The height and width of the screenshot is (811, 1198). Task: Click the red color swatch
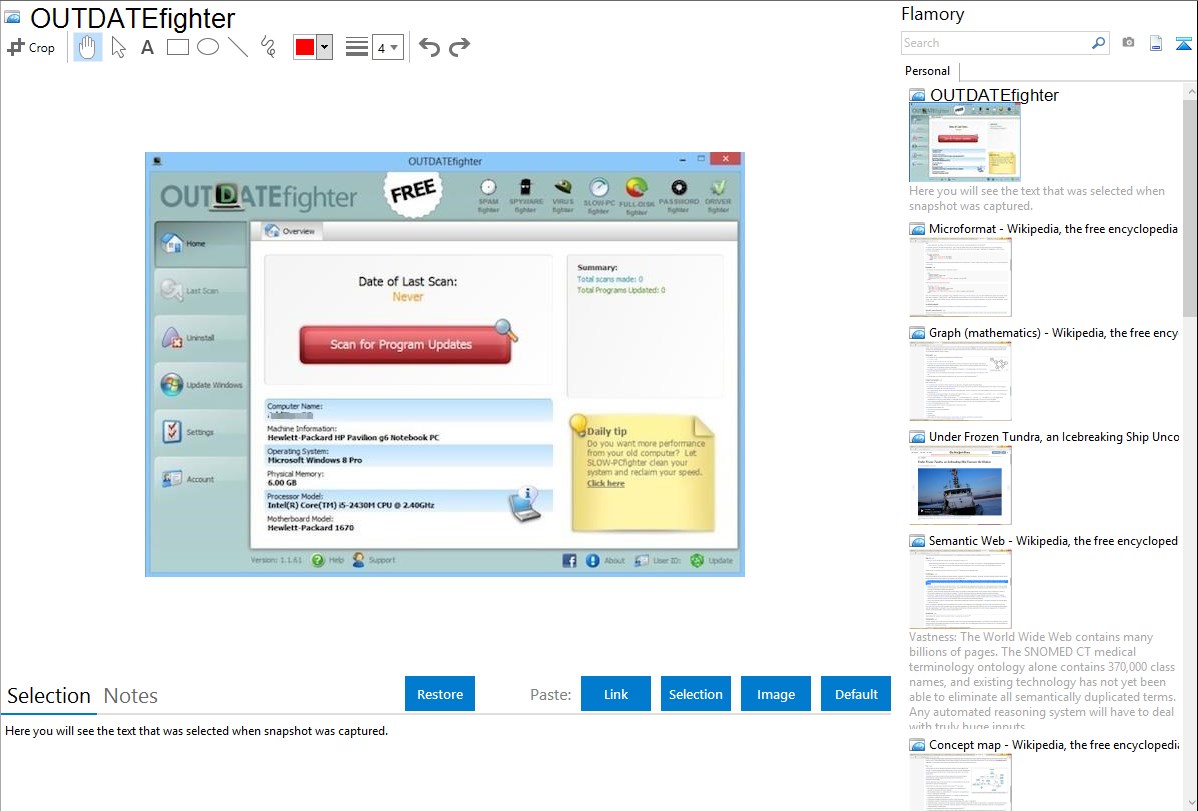click(x=305, y=47)
